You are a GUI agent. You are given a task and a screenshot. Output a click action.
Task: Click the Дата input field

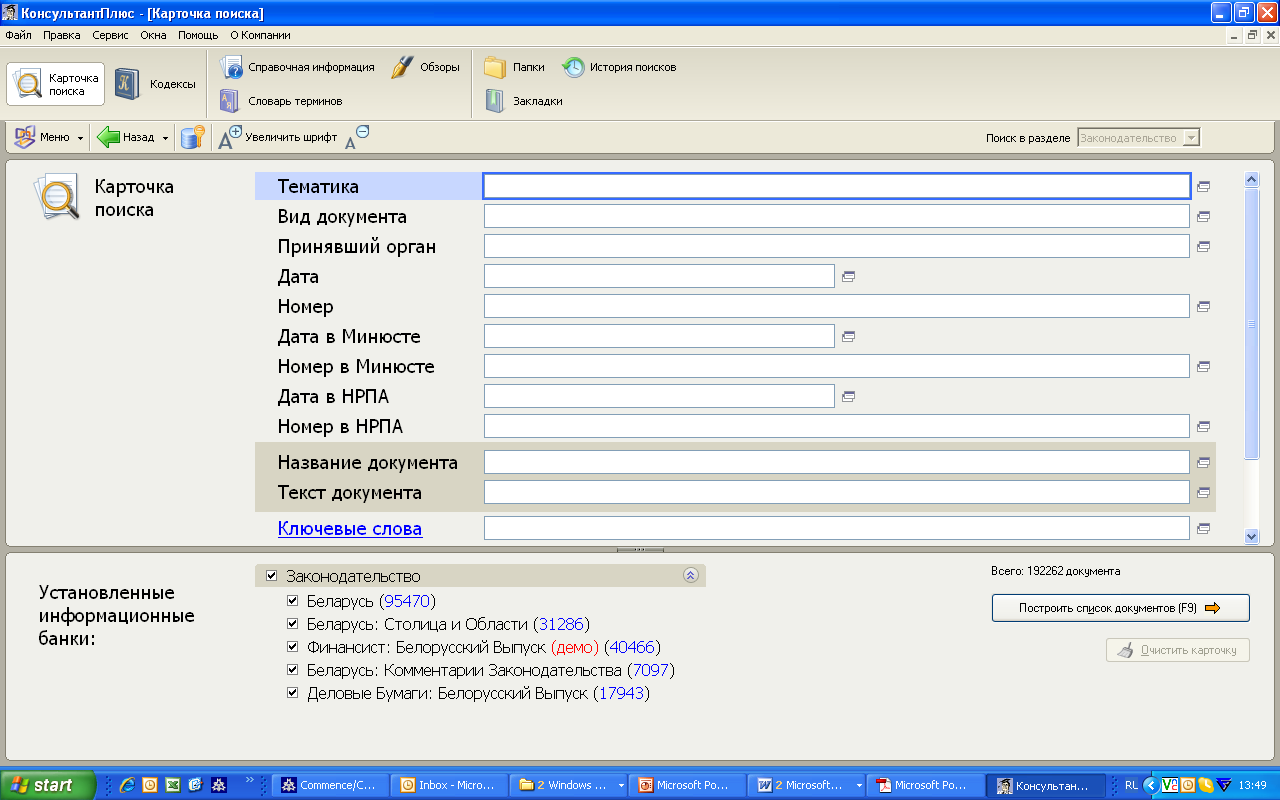point(659,276)
